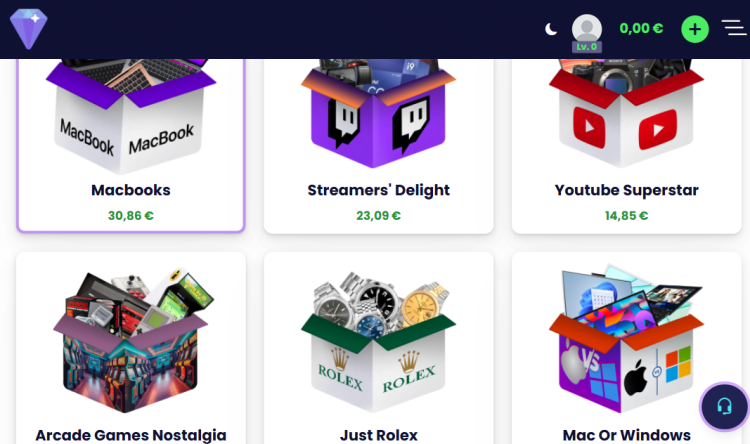The height and width of the screenshot is (444, 750).
Task: Click the Macbooks title link
Action: (131, 190)
